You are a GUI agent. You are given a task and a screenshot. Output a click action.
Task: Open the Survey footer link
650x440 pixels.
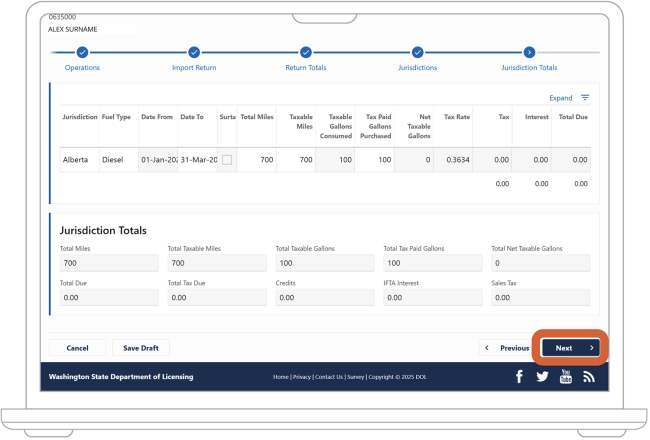point(356,377)
